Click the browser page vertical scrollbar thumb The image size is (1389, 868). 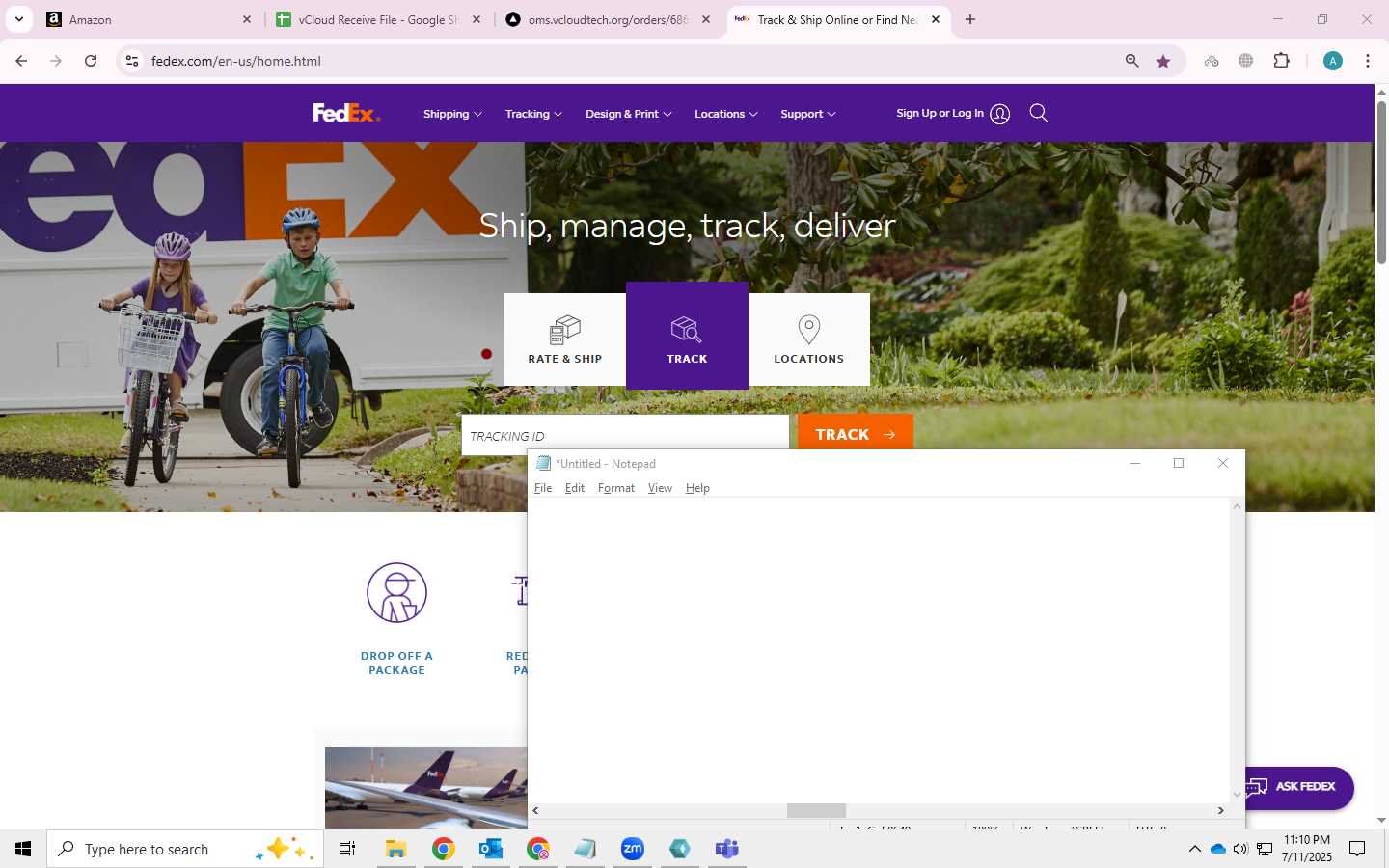pyautogui.click(x=1381, y=181)
